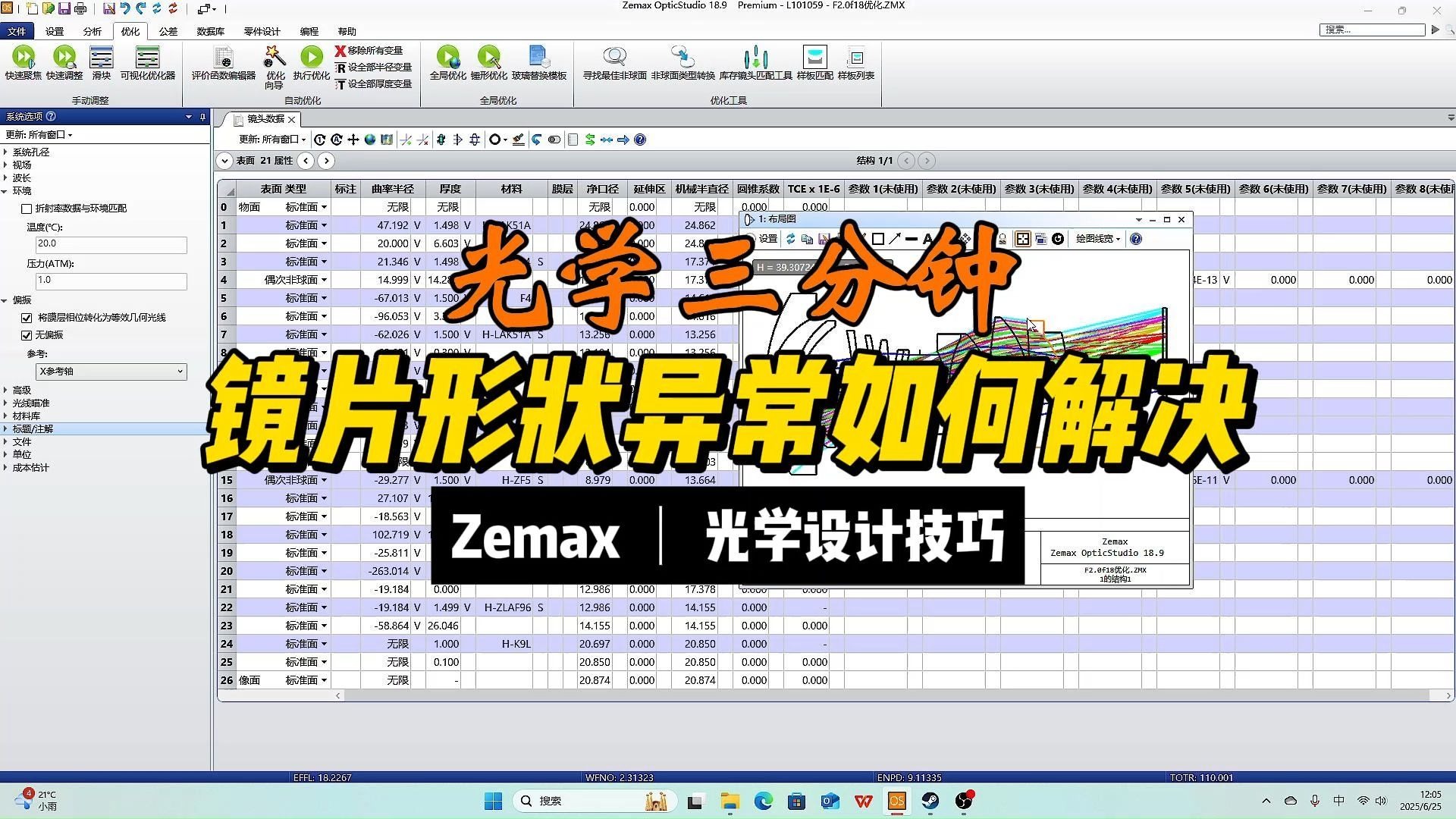Click 可视化优化器 (Visual Optimizer)
1456x819 pixels.
click(x=146, y=64)
